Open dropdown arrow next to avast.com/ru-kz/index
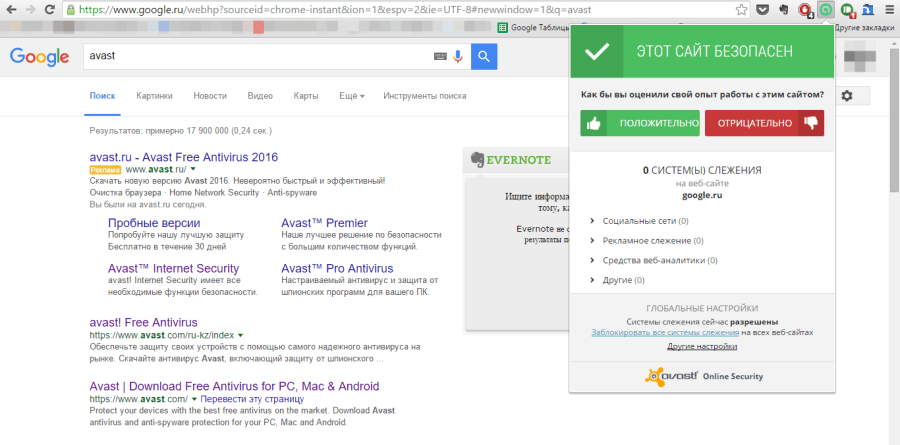 coord(240,335)
